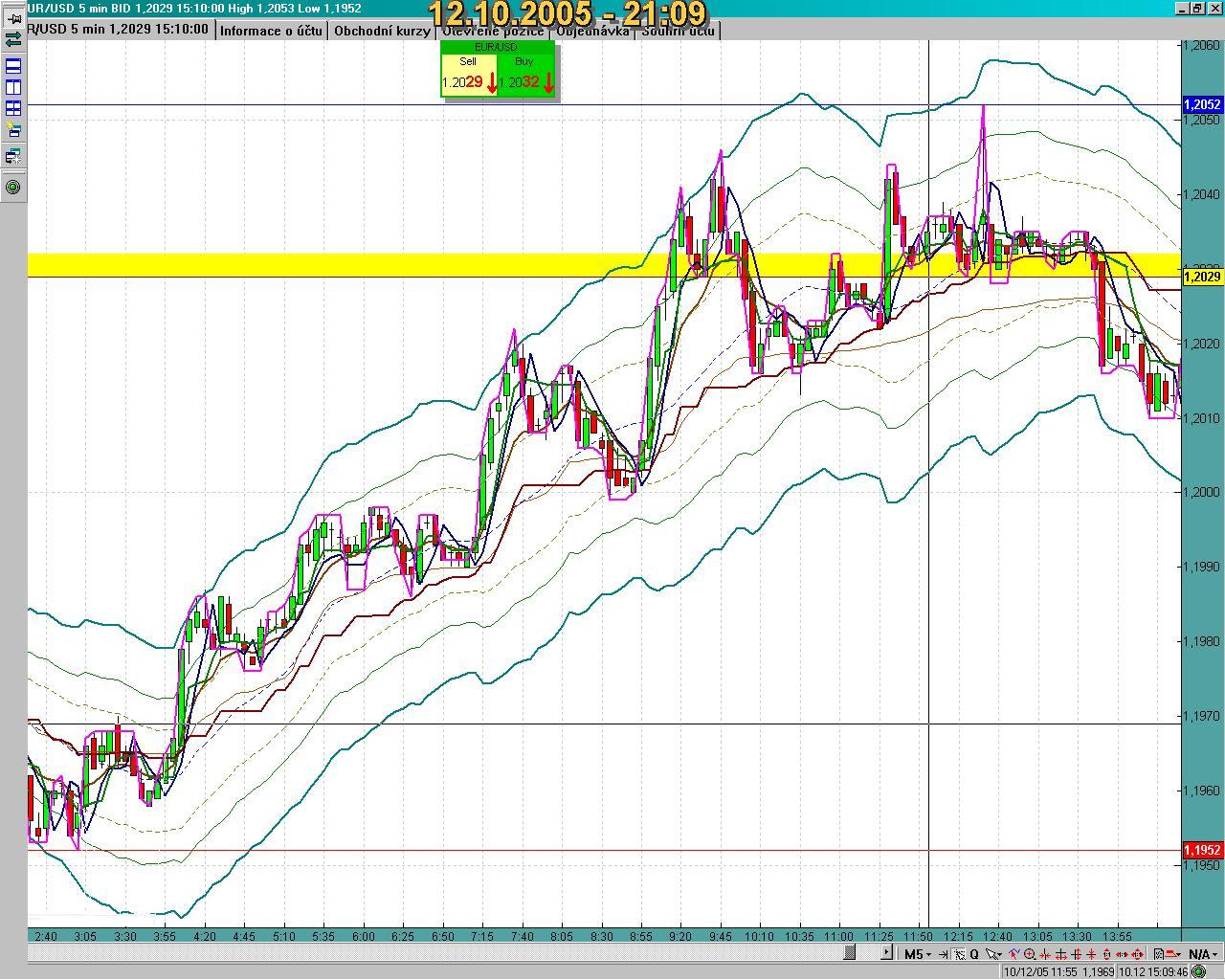This screenshot has height=980, width=1225.
Task: Open the Obchodní kurzy tab
Action: [382, 31]
